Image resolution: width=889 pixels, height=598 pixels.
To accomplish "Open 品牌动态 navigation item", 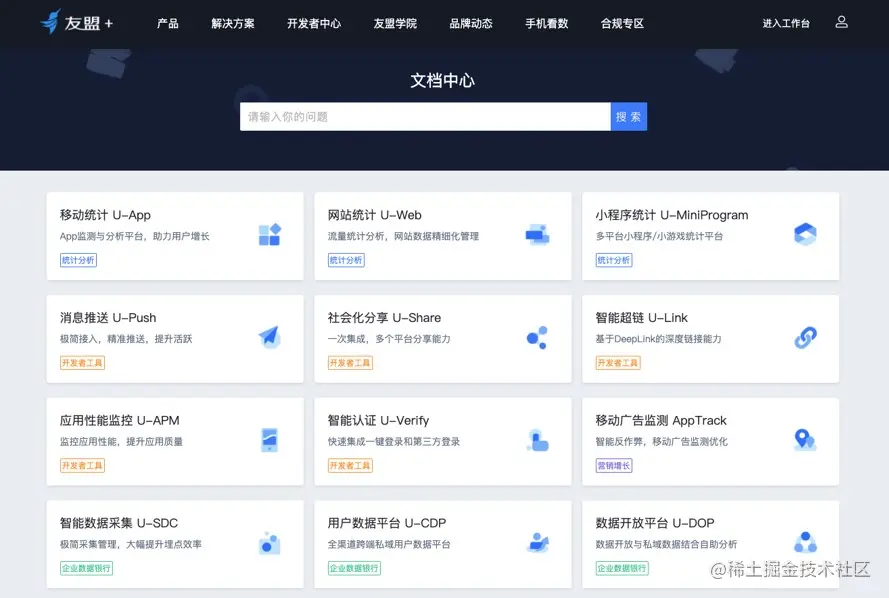I will click(x=471, y=23).
